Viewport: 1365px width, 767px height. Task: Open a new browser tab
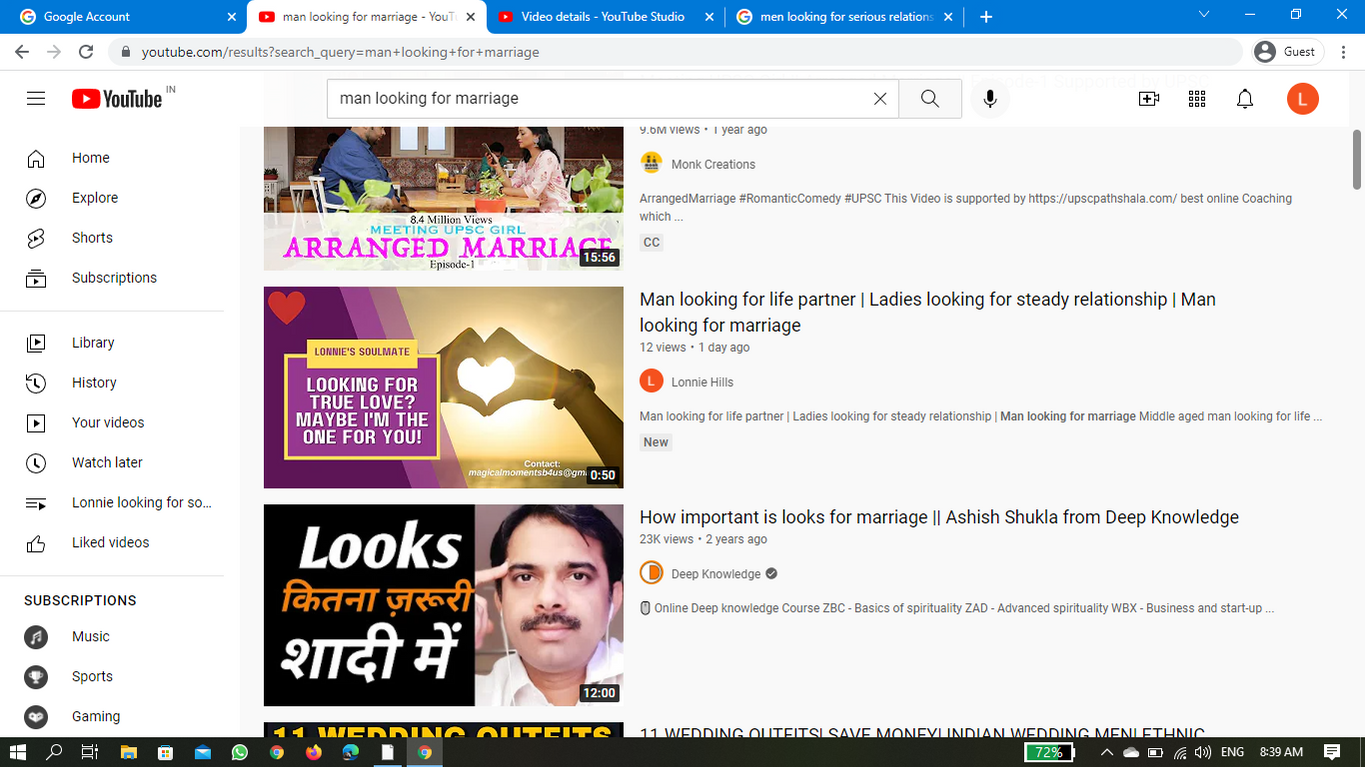(986, 17)
